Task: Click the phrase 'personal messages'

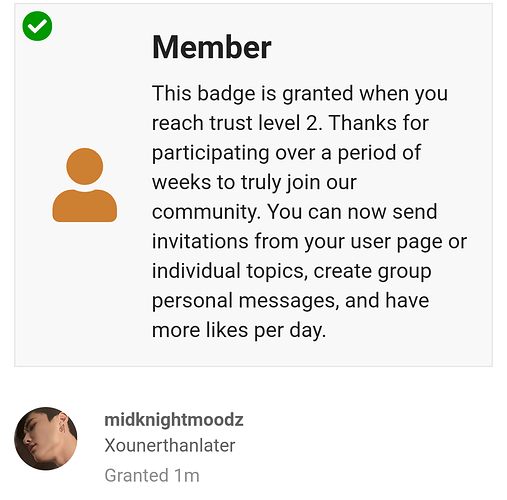Action: (245, 301)
